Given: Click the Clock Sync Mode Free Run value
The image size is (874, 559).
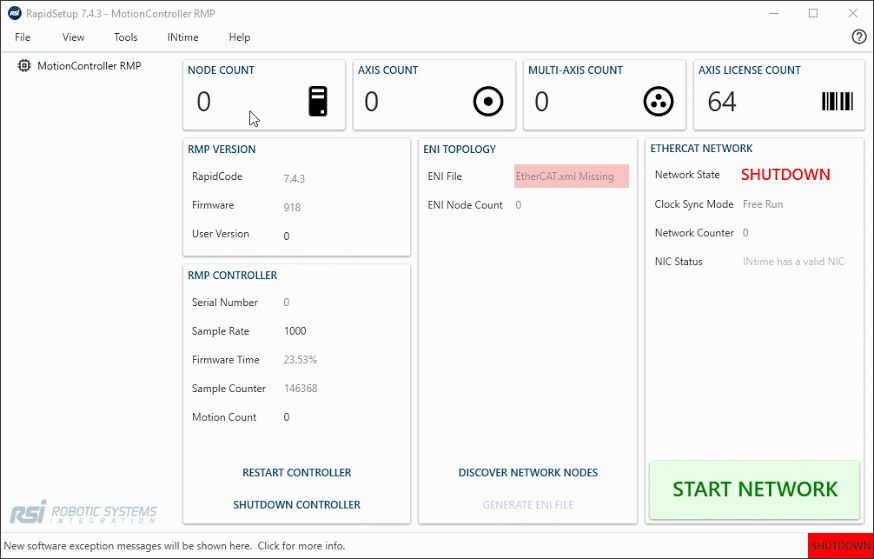Looking at the screenshot, I should click(x=763, y=205).
